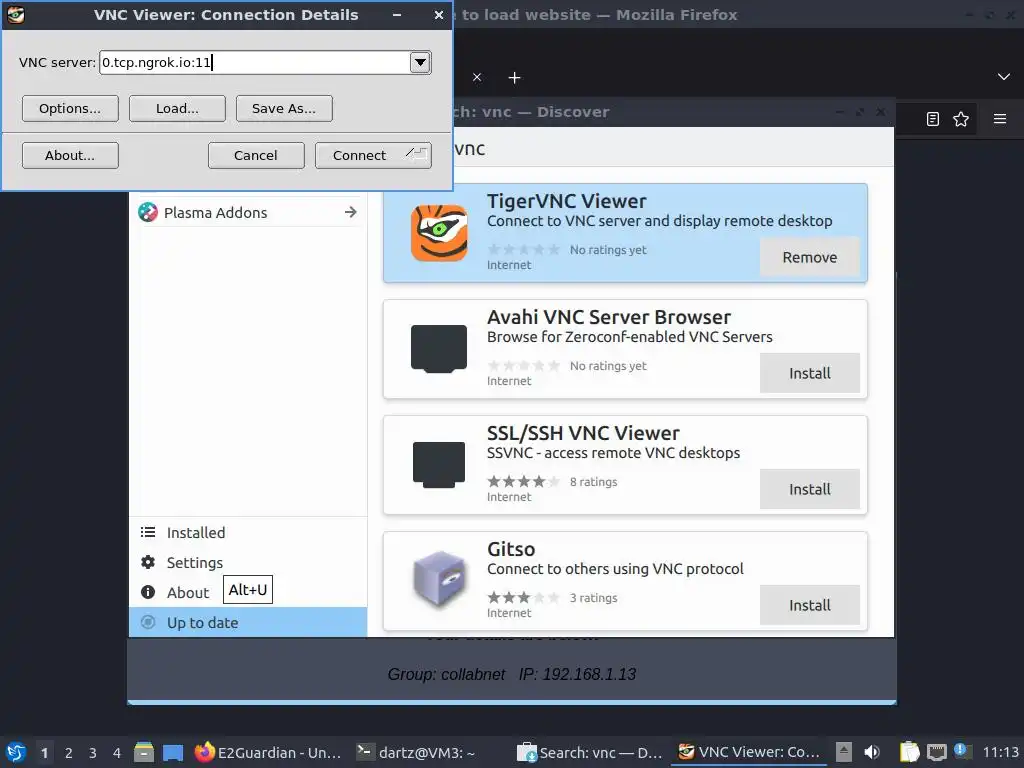The width and height of the screenshot is (1024, 768).
Task: Open the LXQt application menu launcher
Action: coord(16,753)
